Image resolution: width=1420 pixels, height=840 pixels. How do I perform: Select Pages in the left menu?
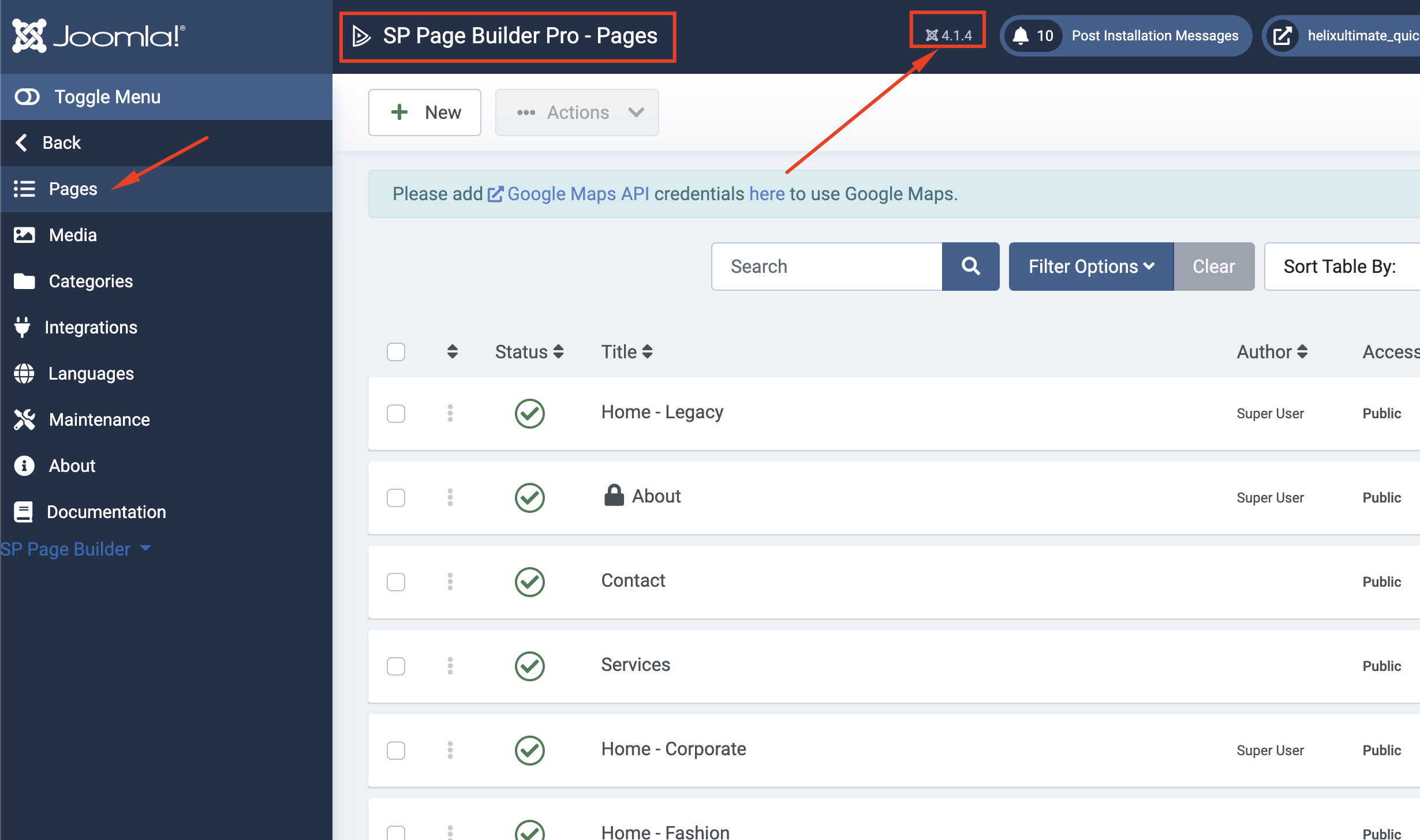coord(73,189)
